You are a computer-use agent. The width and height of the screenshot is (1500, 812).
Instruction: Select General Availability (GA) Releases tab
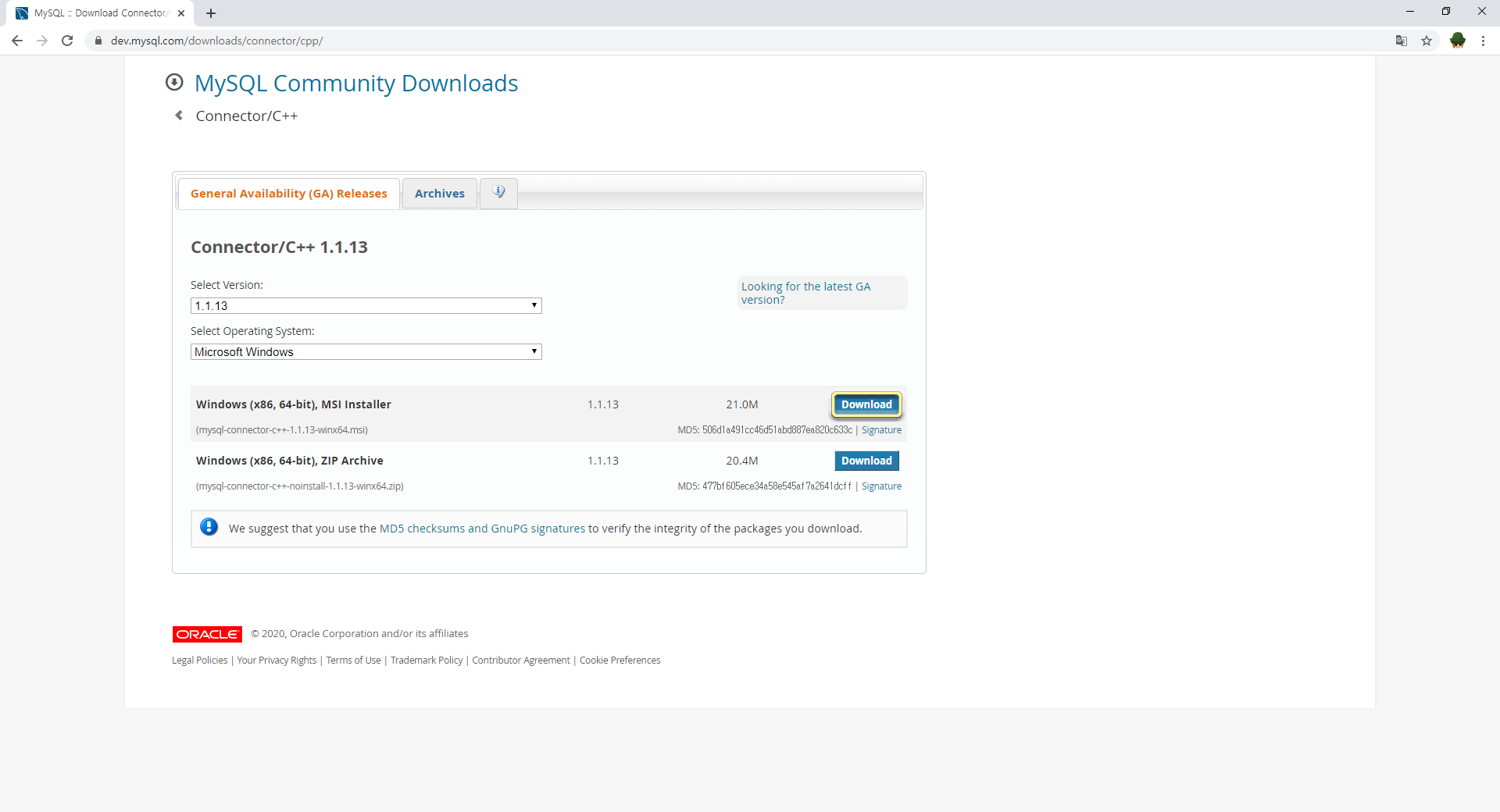pos(289,194)
